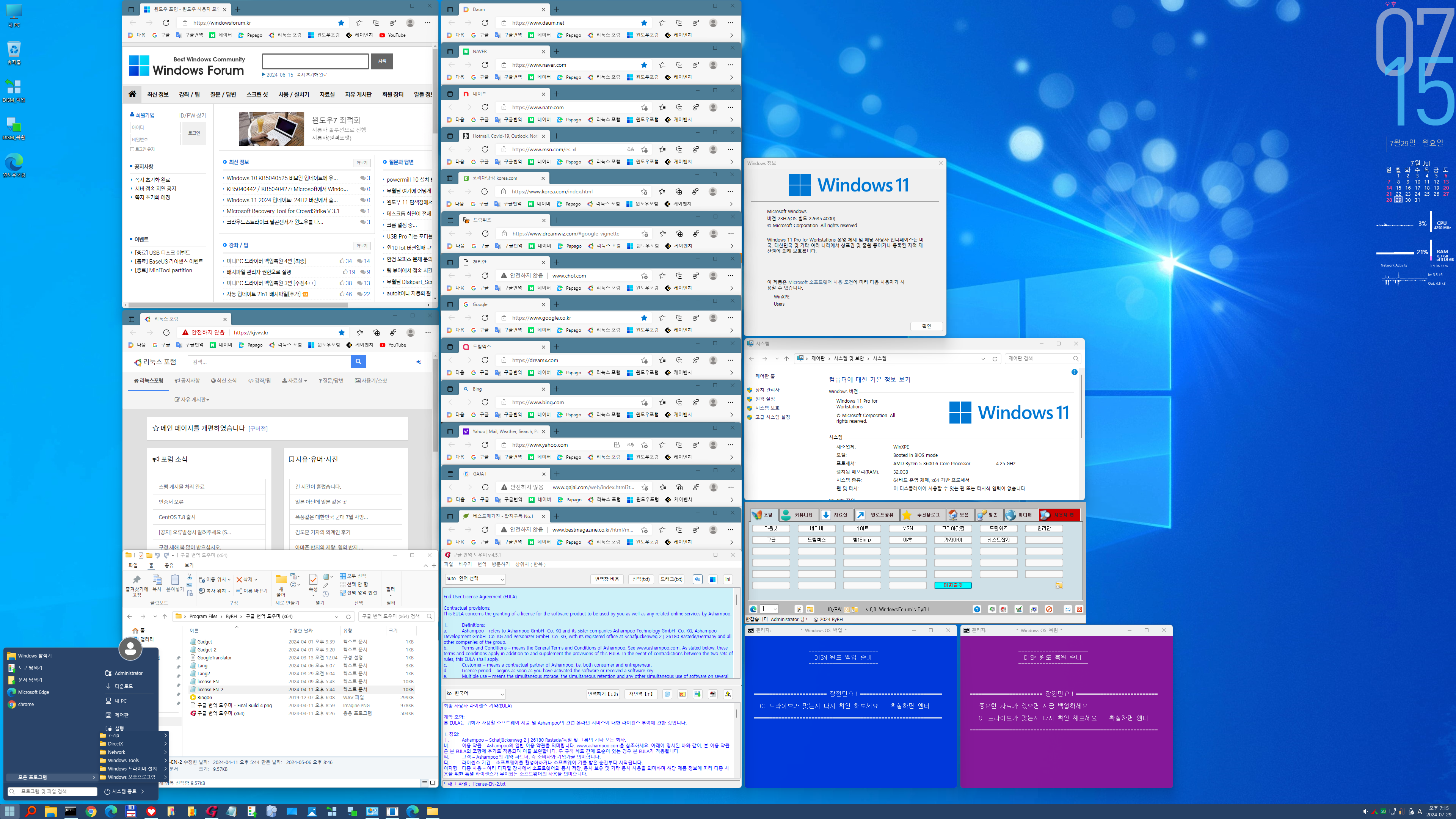Screen dimensions: 1456x819
Task: Click the 번역창 비움 button in translator
Action: point(607,579)
